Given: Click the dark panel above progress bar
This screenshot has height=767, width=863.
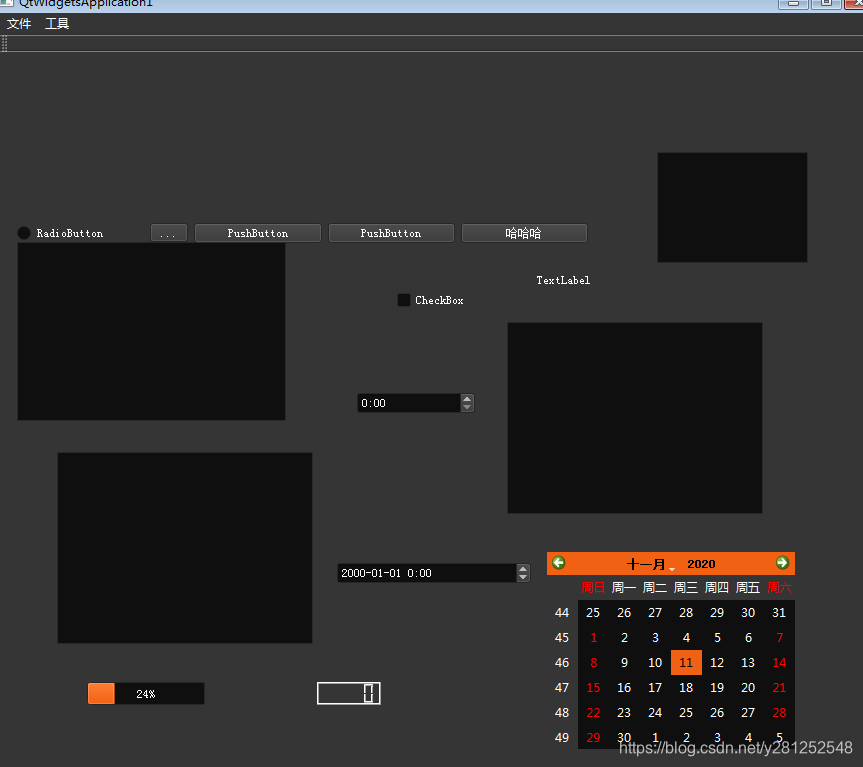Looking at the screenshot, I should 185,548.
